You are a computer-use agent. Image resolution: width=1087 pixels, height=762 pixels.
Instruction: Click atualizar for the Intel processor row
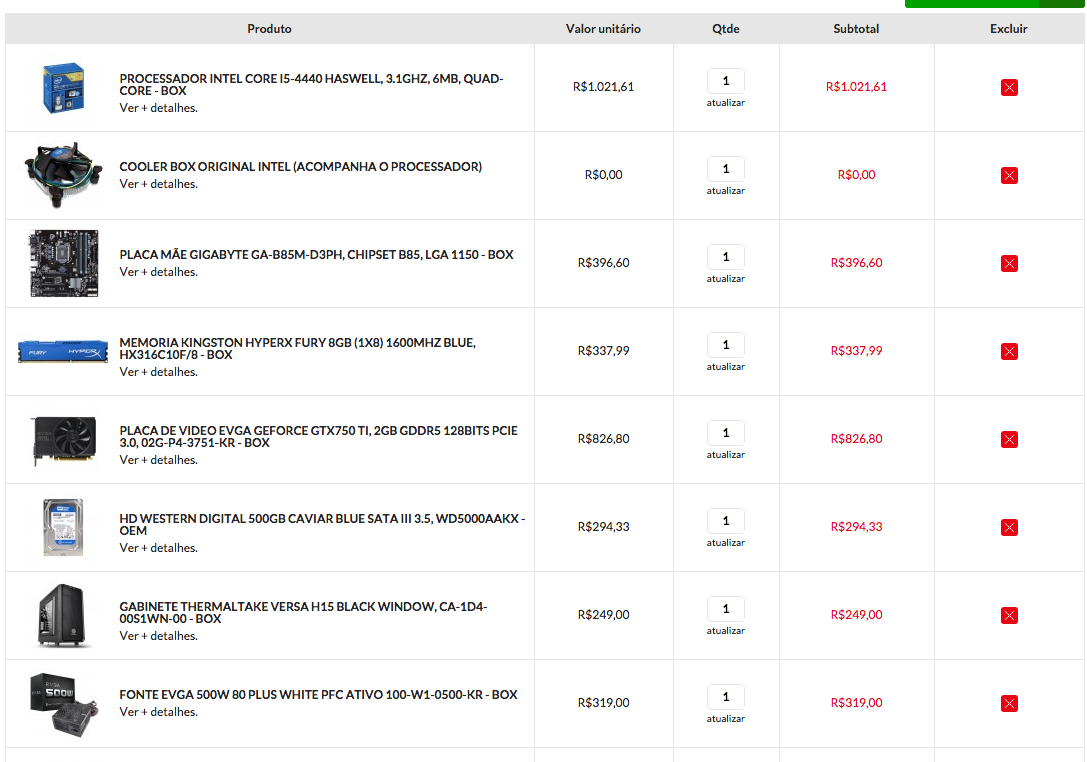[x=726, y=103]
